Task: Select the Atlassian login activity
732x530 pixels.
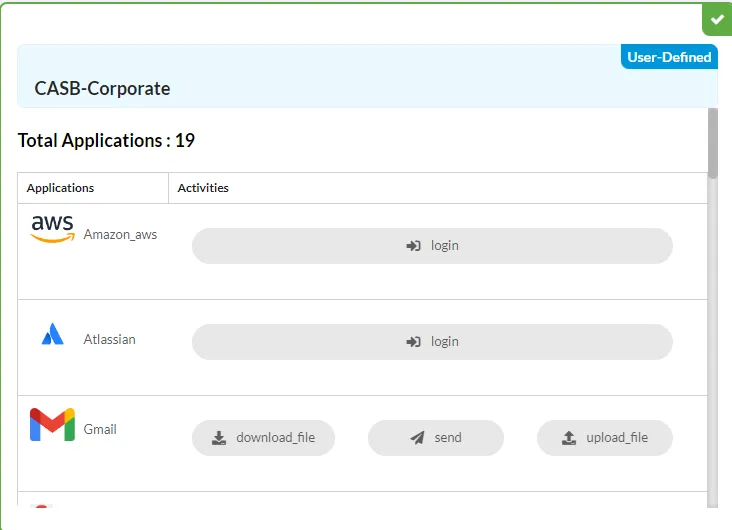Action: pos(432,342)
